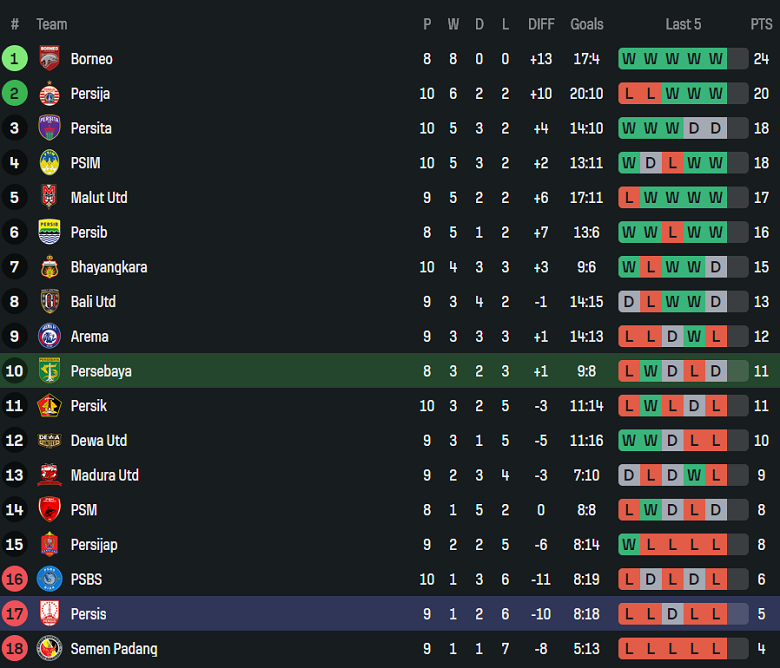Viewport: 780px width, 668px height.
Task: Click the position 1 green rank badge
Action: click(15, 59)
